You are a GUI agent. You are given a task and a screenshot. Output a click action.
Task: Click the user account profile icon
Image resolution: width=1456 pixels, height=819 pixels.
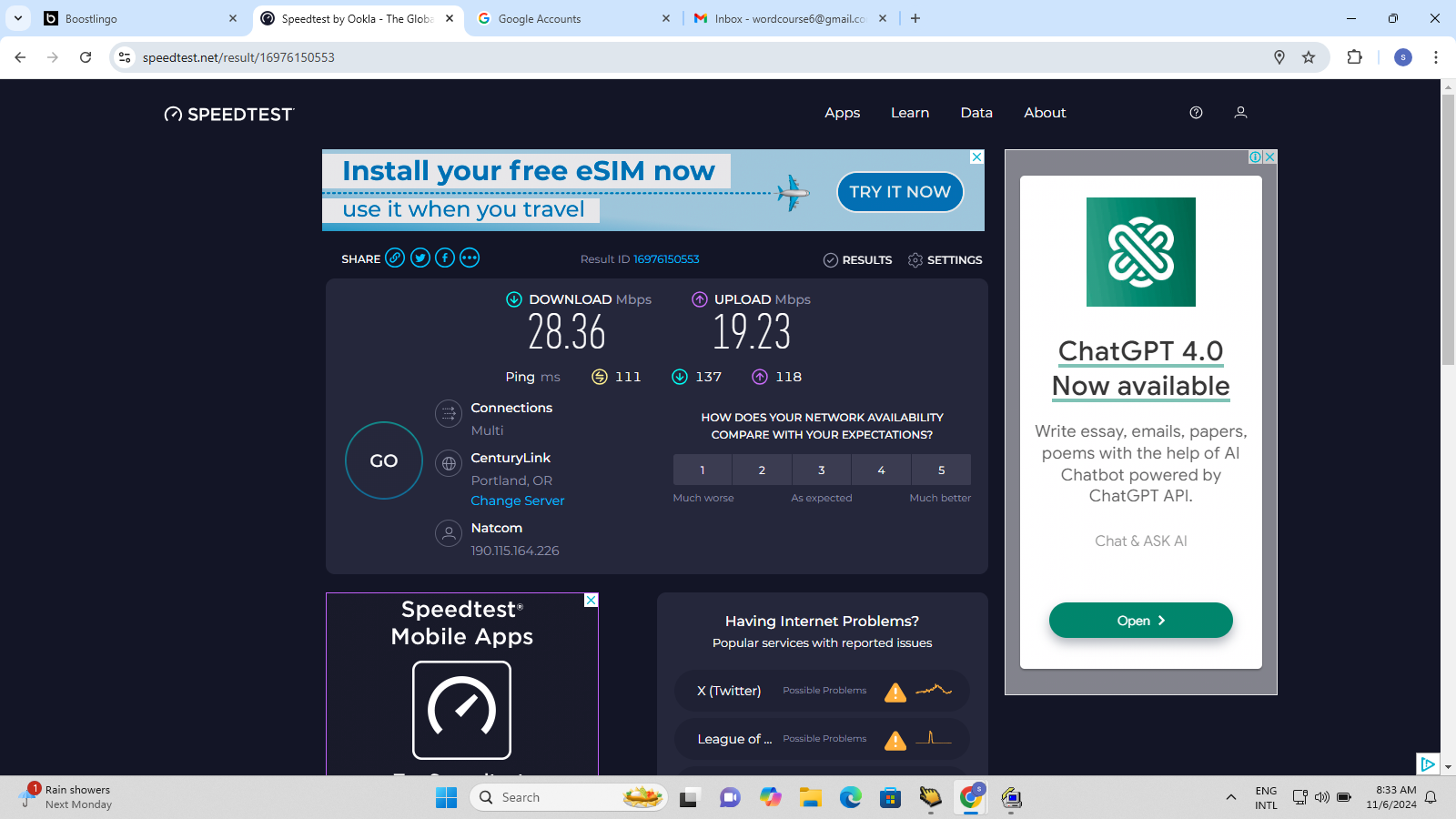click(1240, 113)
